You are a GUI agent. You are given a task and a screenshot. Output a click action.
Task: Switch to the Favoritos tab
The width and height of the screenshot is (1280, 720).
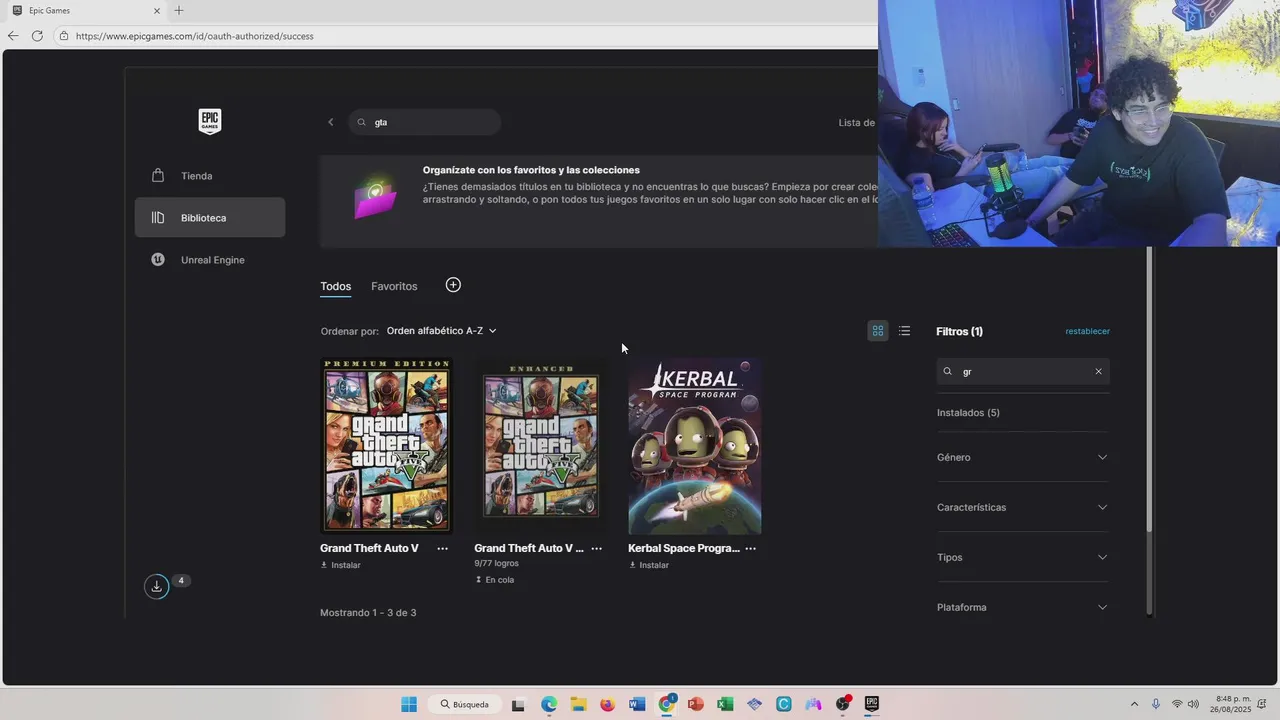(x=394, y=286)
